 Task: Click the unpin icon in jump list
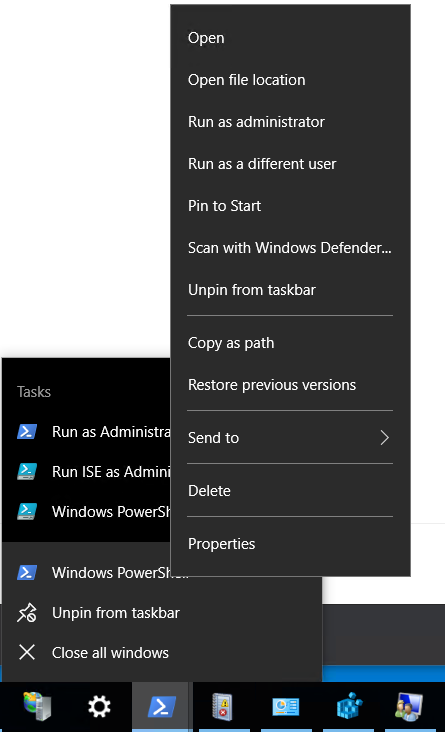(27, 612)
